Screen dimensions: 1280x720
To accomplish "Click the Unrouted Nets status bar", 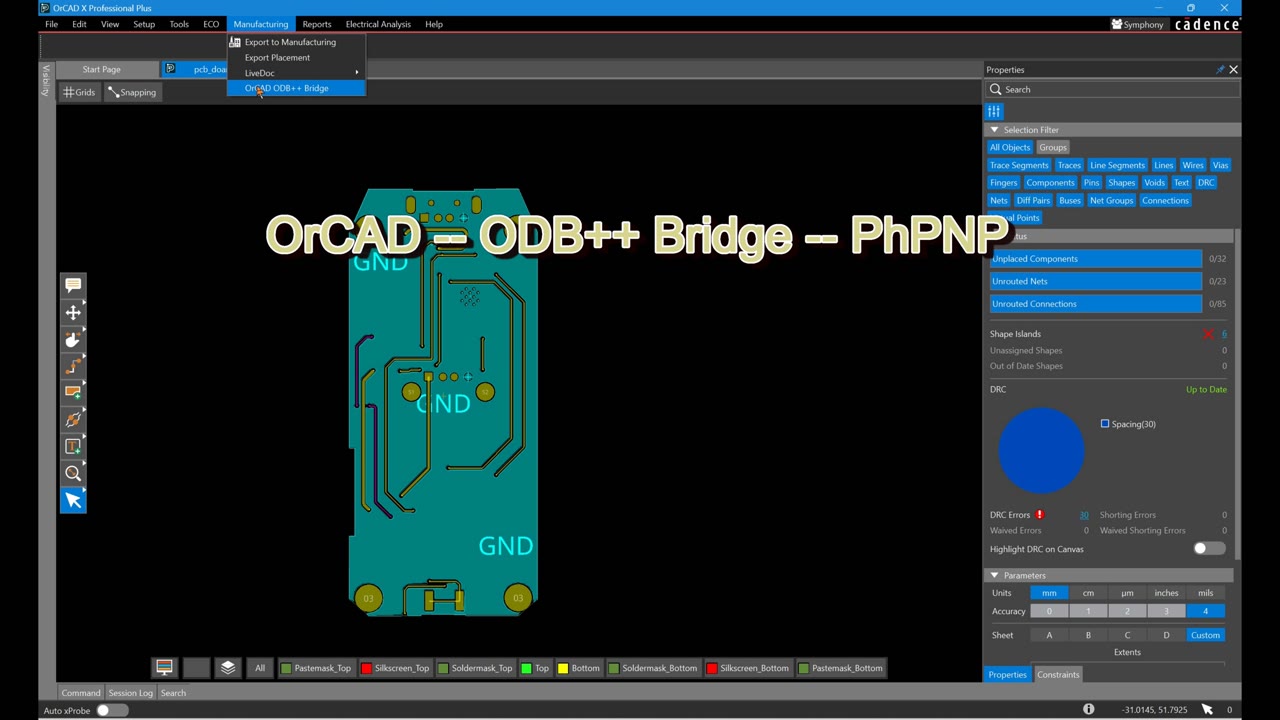I will (1095, 281).
